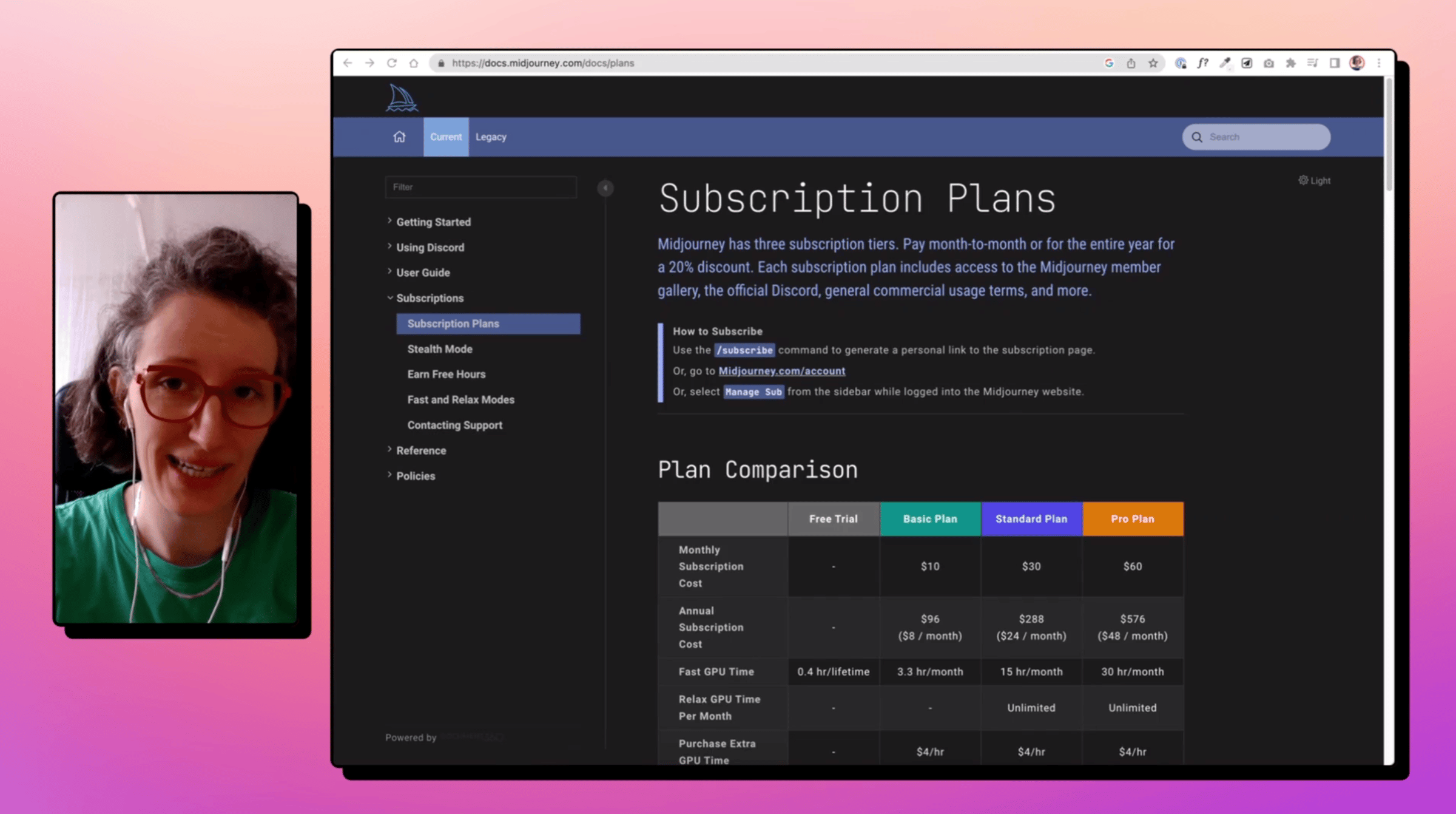Click the $288 annual cost cell

[1031, 628]
